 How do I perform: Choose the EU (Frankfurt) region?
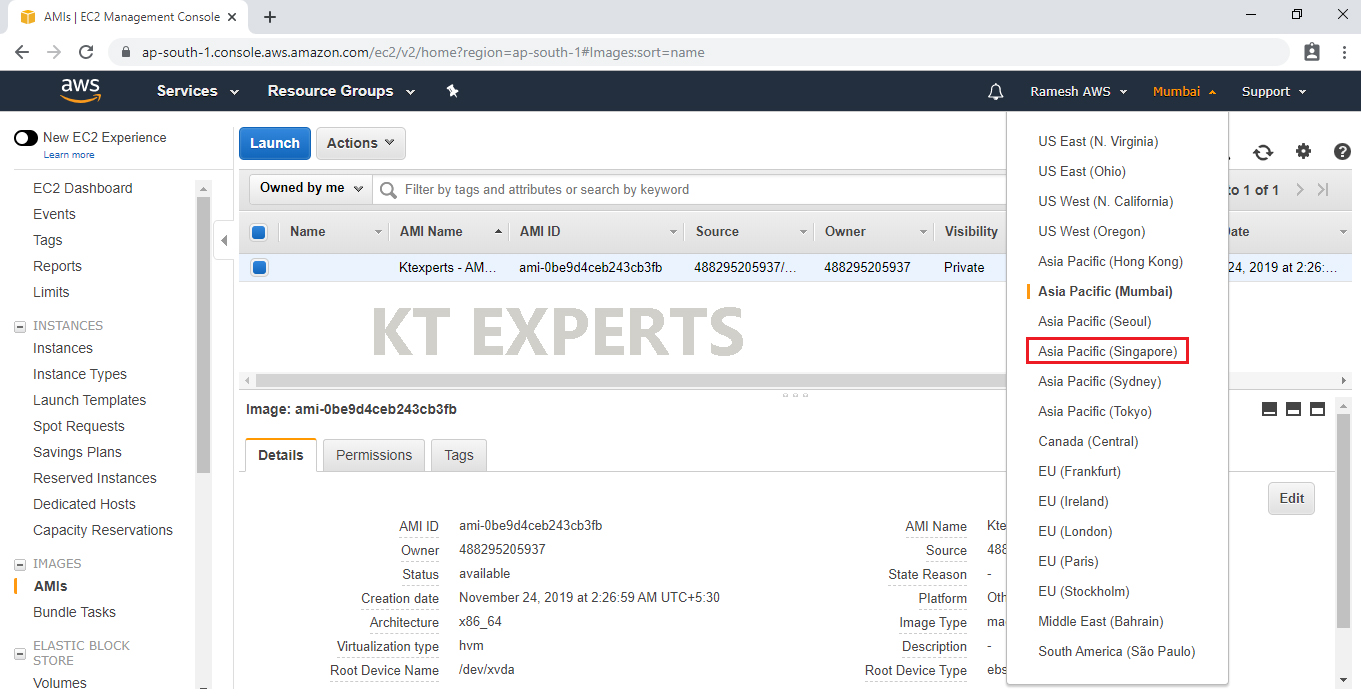(x=1079, y=471)
